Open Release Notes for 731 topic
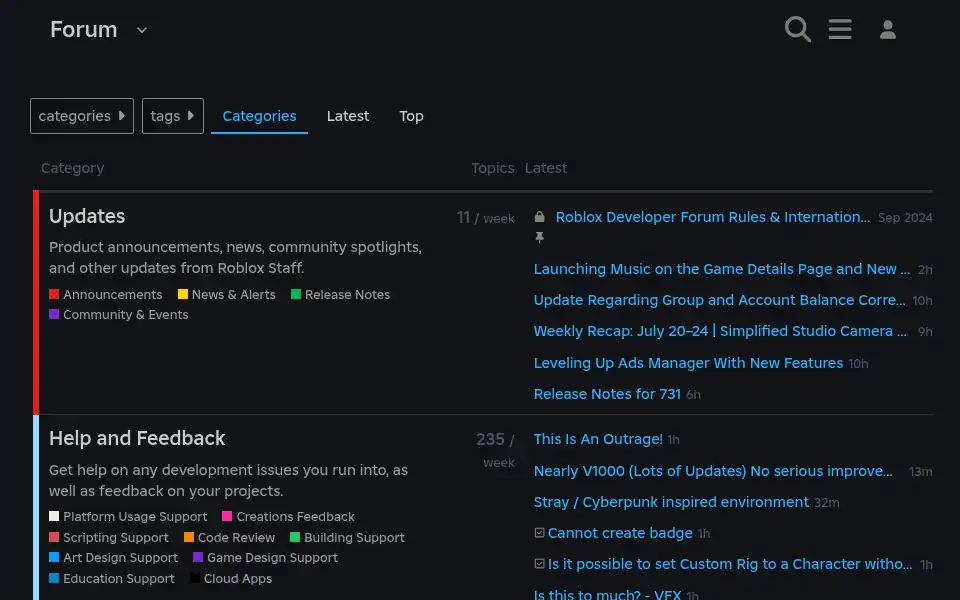 click(607, 394)
